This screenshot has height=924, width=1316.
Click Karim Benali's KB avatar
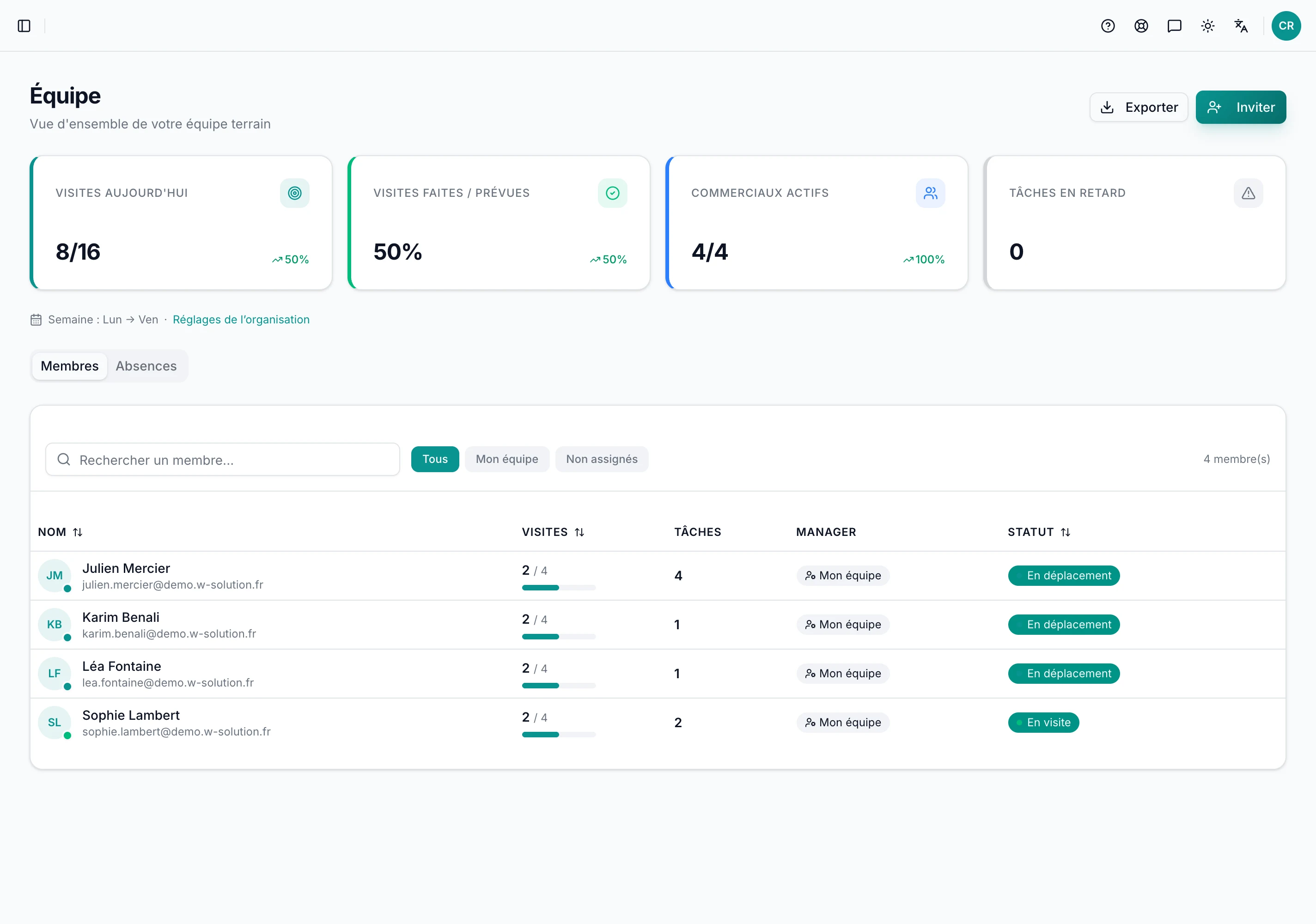[x=55, y=624]
